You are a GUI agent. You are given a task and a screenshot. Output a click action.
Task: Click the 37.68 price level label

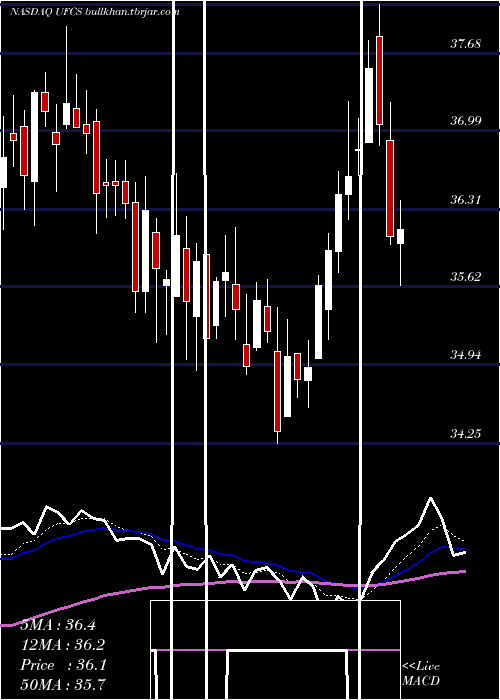tap(466, 44)
